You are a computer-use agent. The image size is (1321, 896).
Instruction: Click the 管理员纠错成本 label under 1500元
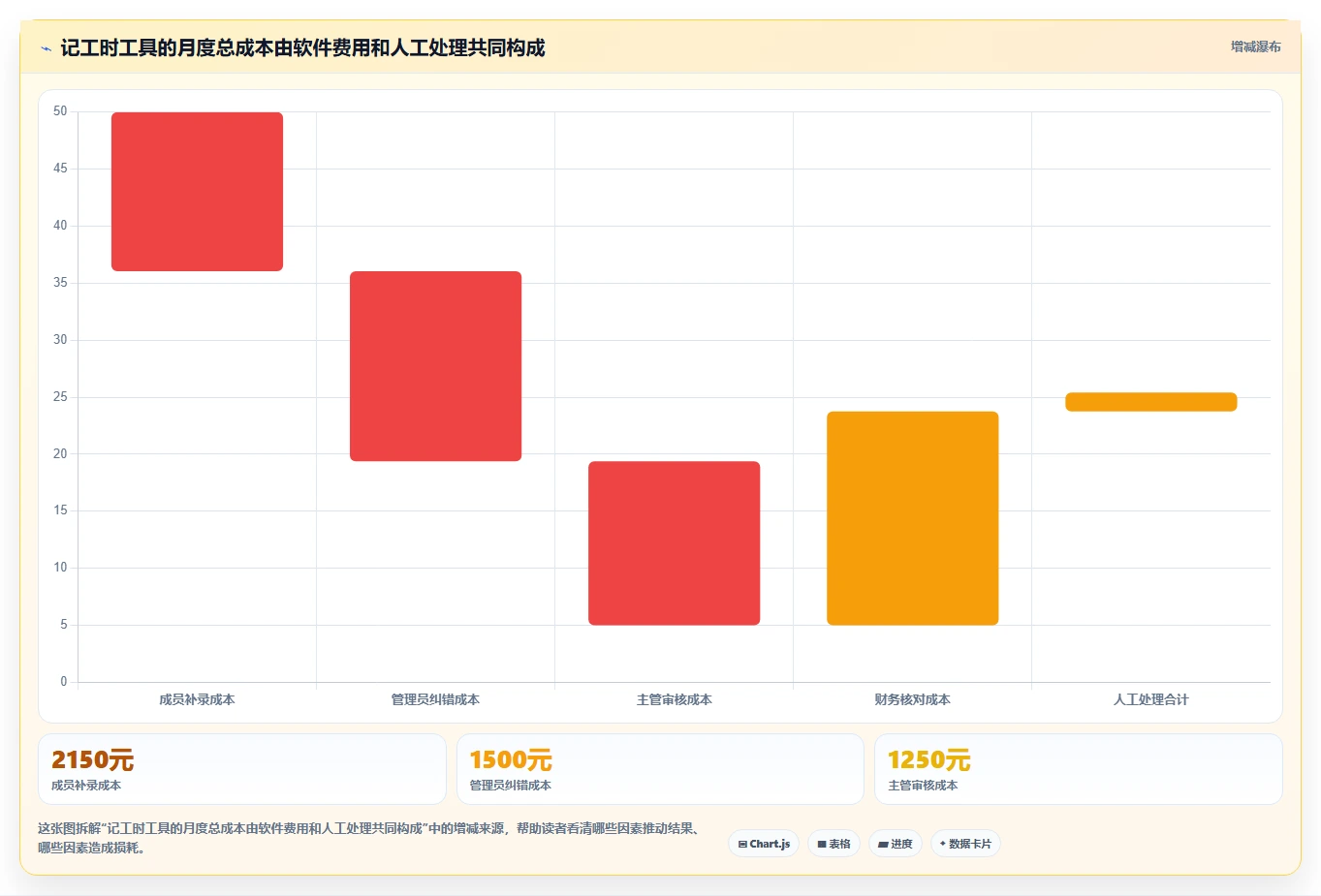click(510, 786)
